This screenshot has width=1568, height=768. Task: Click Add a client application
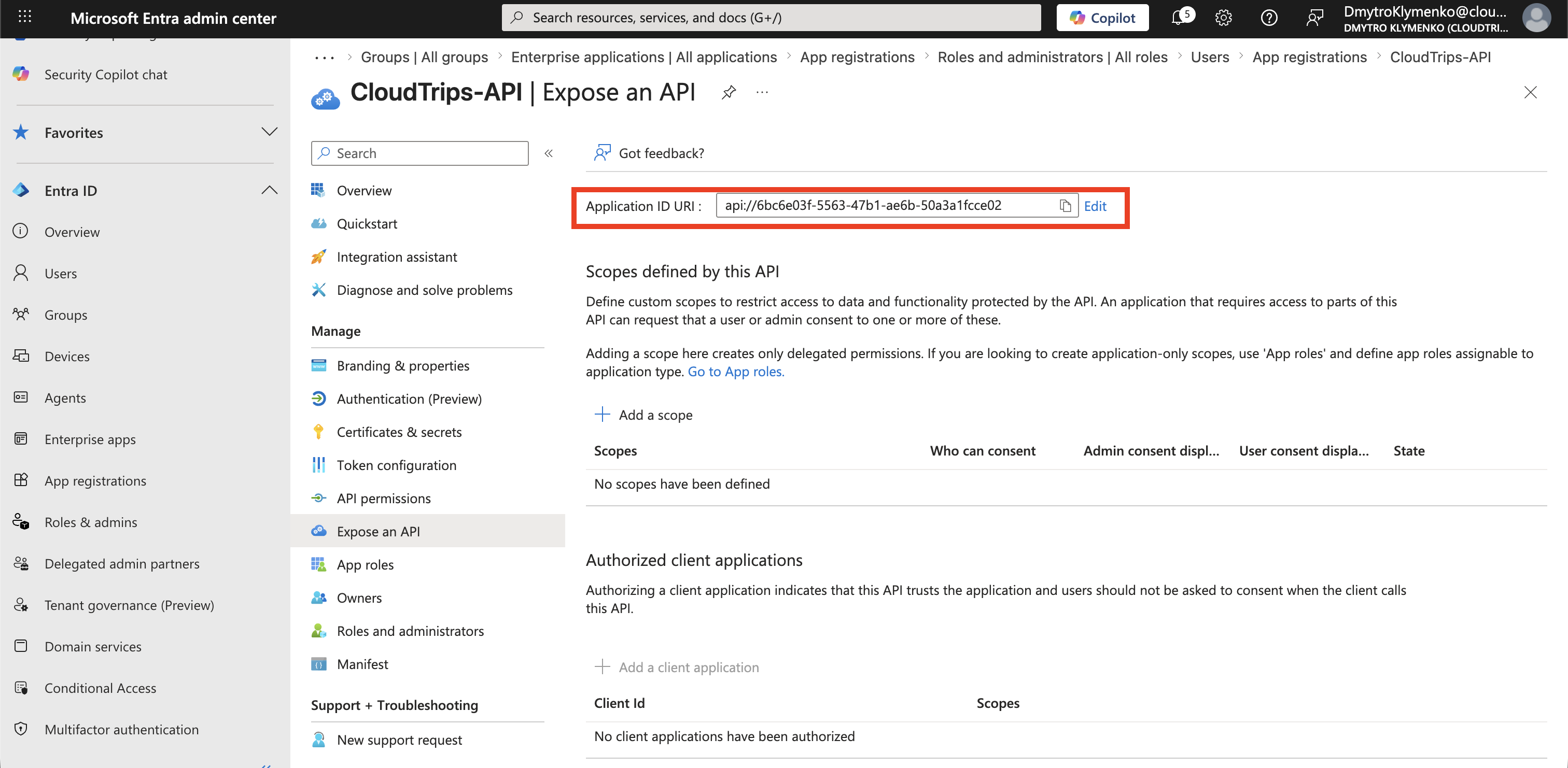tap(676, 667)
